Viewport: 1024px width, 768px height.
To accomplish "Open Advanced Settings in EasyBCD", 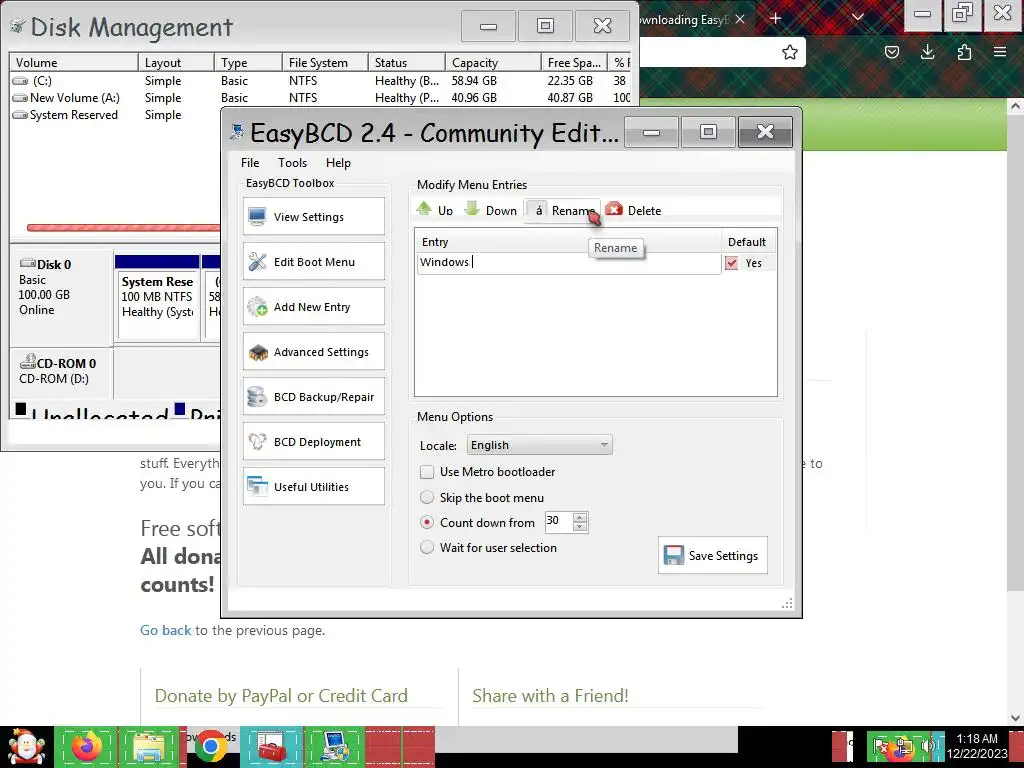I will click(313, 351).
